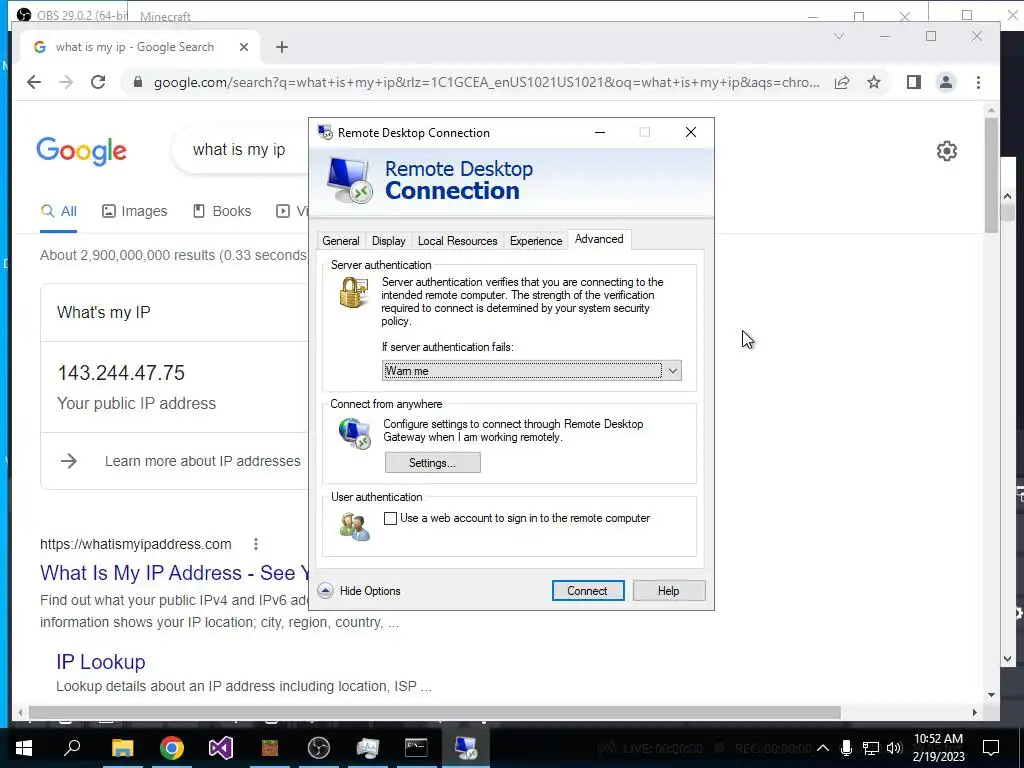Open Chrome three-dot menu
The image size is (1024, 768).
[x=978, y=82]
